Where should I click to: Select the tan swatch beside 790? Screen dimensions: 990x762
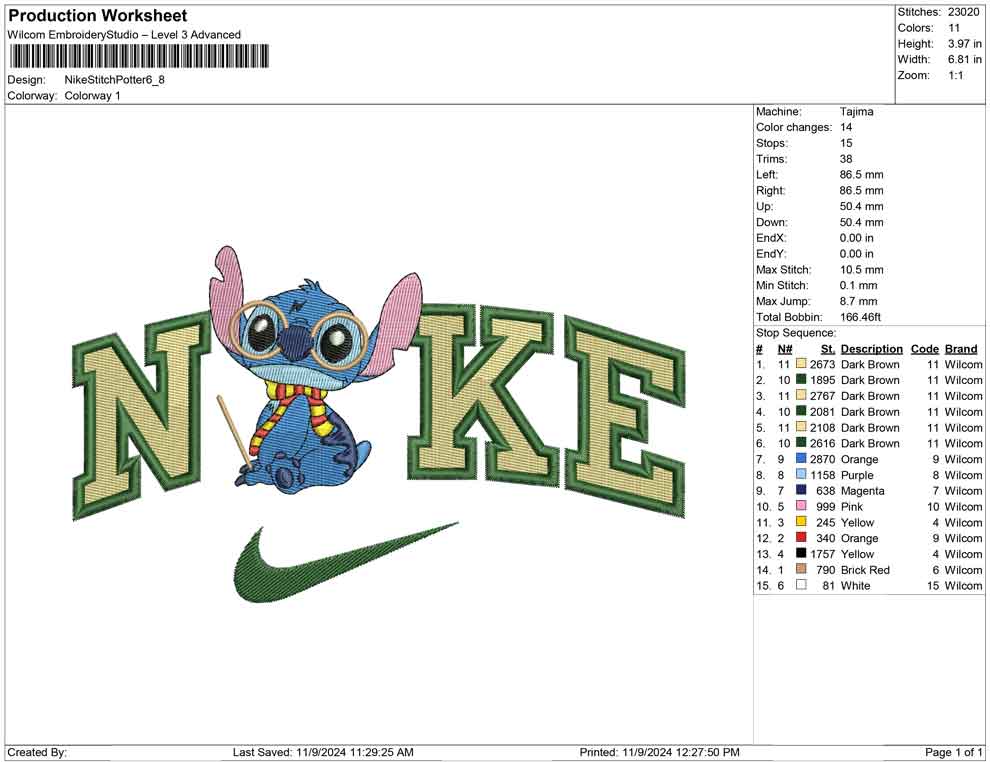point(801,569)
